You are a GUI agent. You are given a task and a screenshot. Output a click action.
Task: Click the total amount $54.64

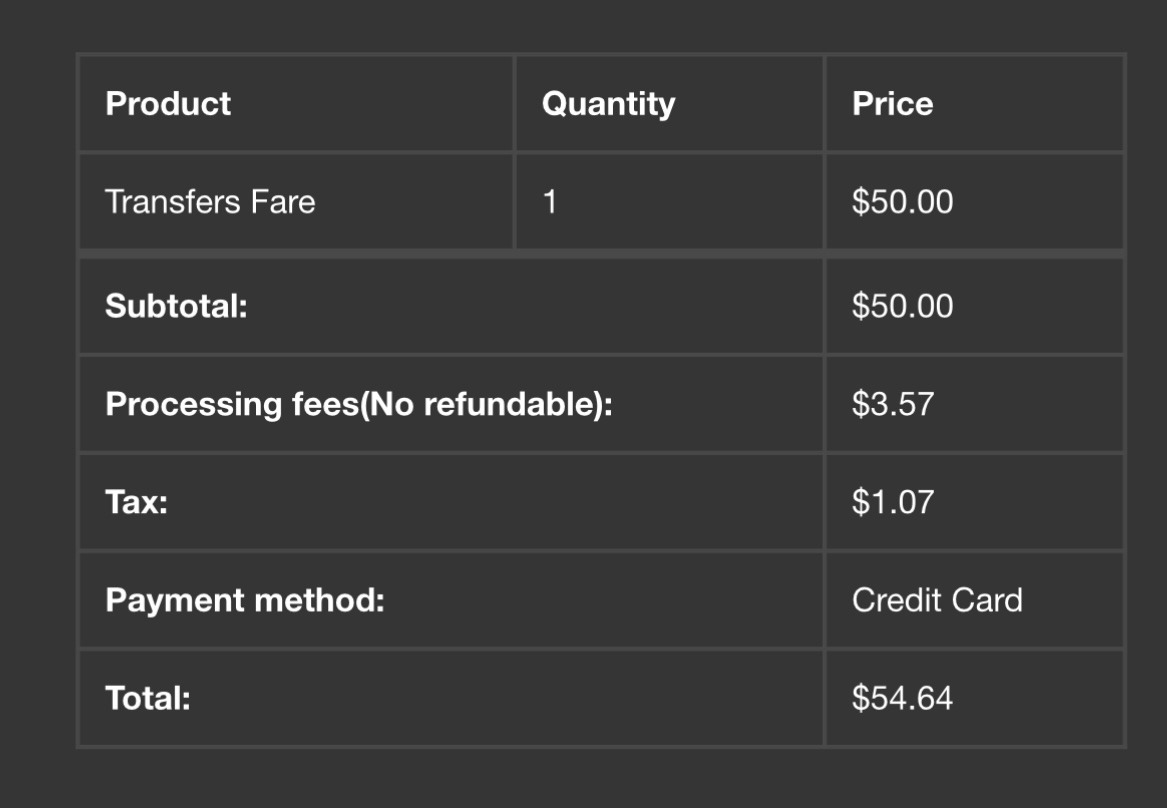[902, 698]
